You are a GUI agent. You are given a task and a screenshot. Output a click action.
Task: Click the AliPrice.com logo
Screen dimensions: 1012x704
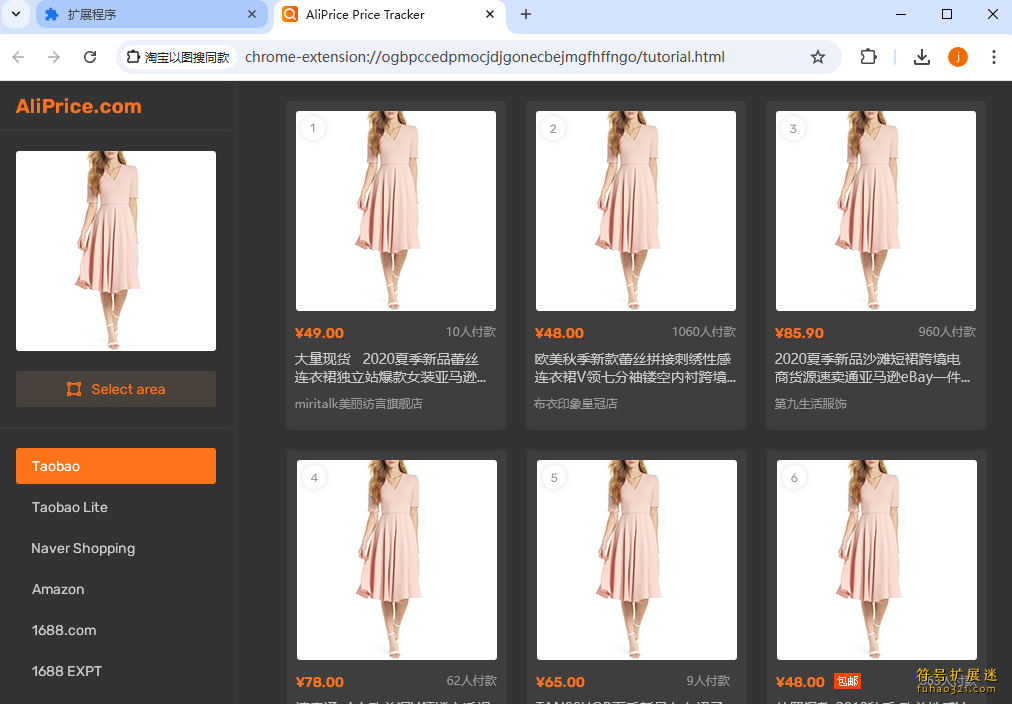click(79, 106)
